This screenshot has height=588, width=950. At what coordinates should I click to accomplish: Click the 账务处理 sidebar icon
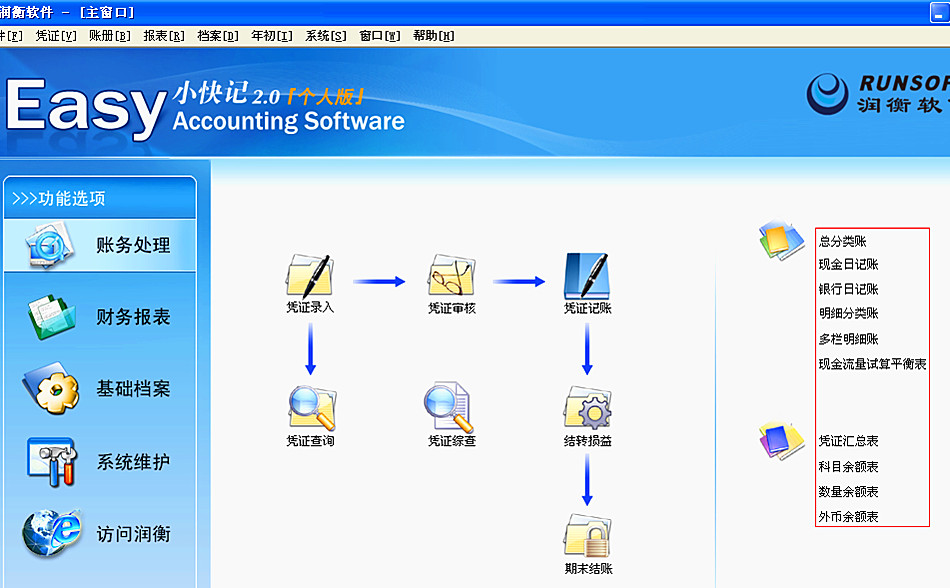pos(50,245)
